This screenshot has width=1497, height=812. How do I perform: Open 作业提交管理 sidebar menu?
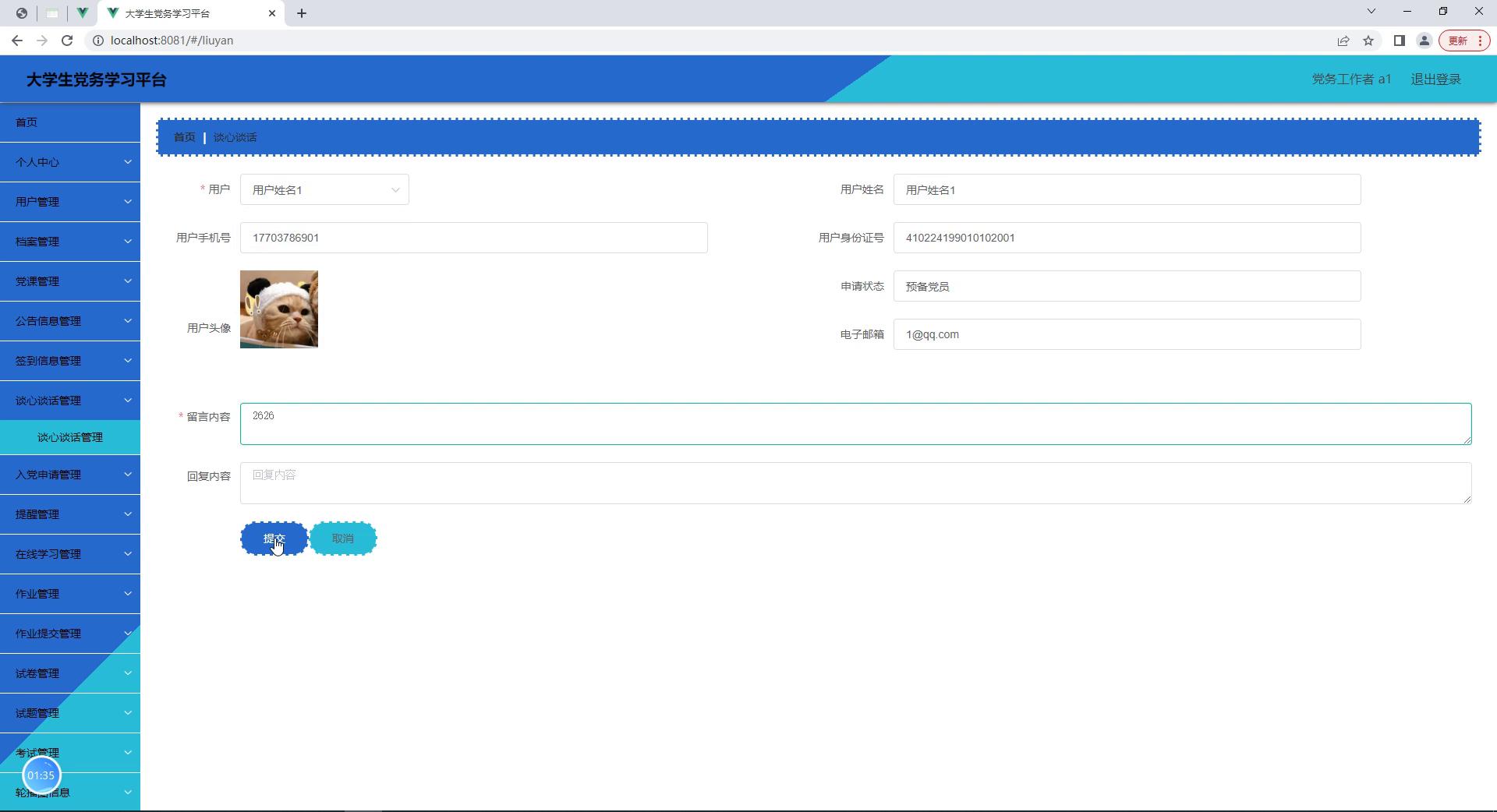pyautogui.click(x=70, y=634)
